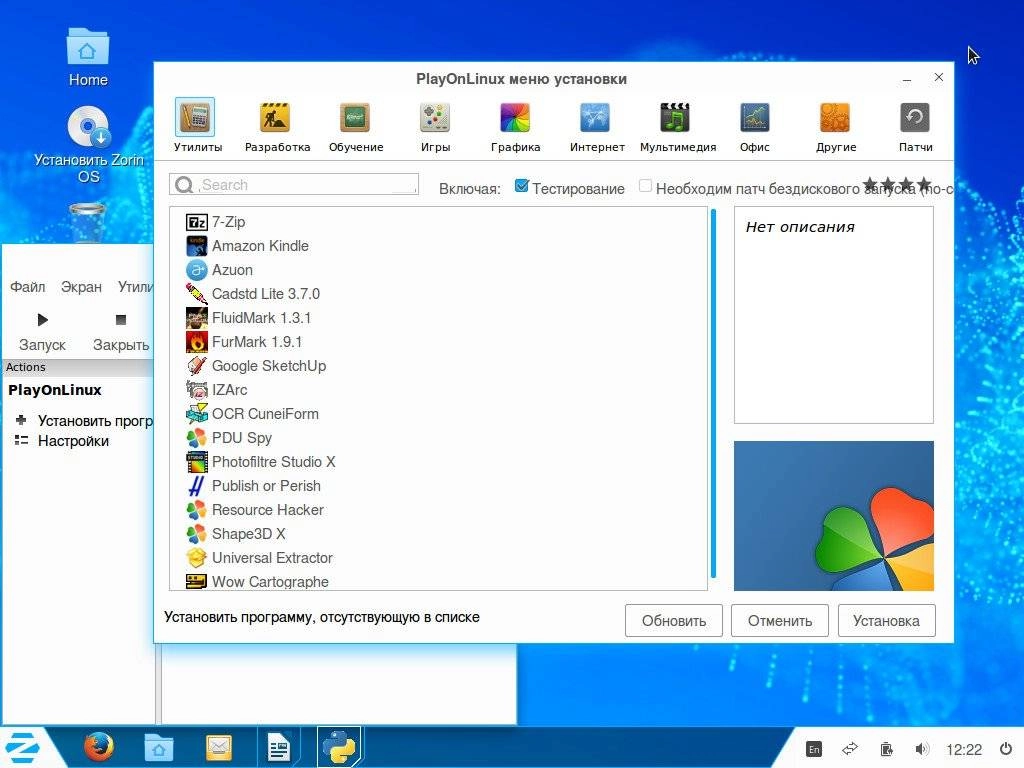This screenshot has height=768, width=1024.
Task: Open the Разработка category
Action: pos(275,118)
